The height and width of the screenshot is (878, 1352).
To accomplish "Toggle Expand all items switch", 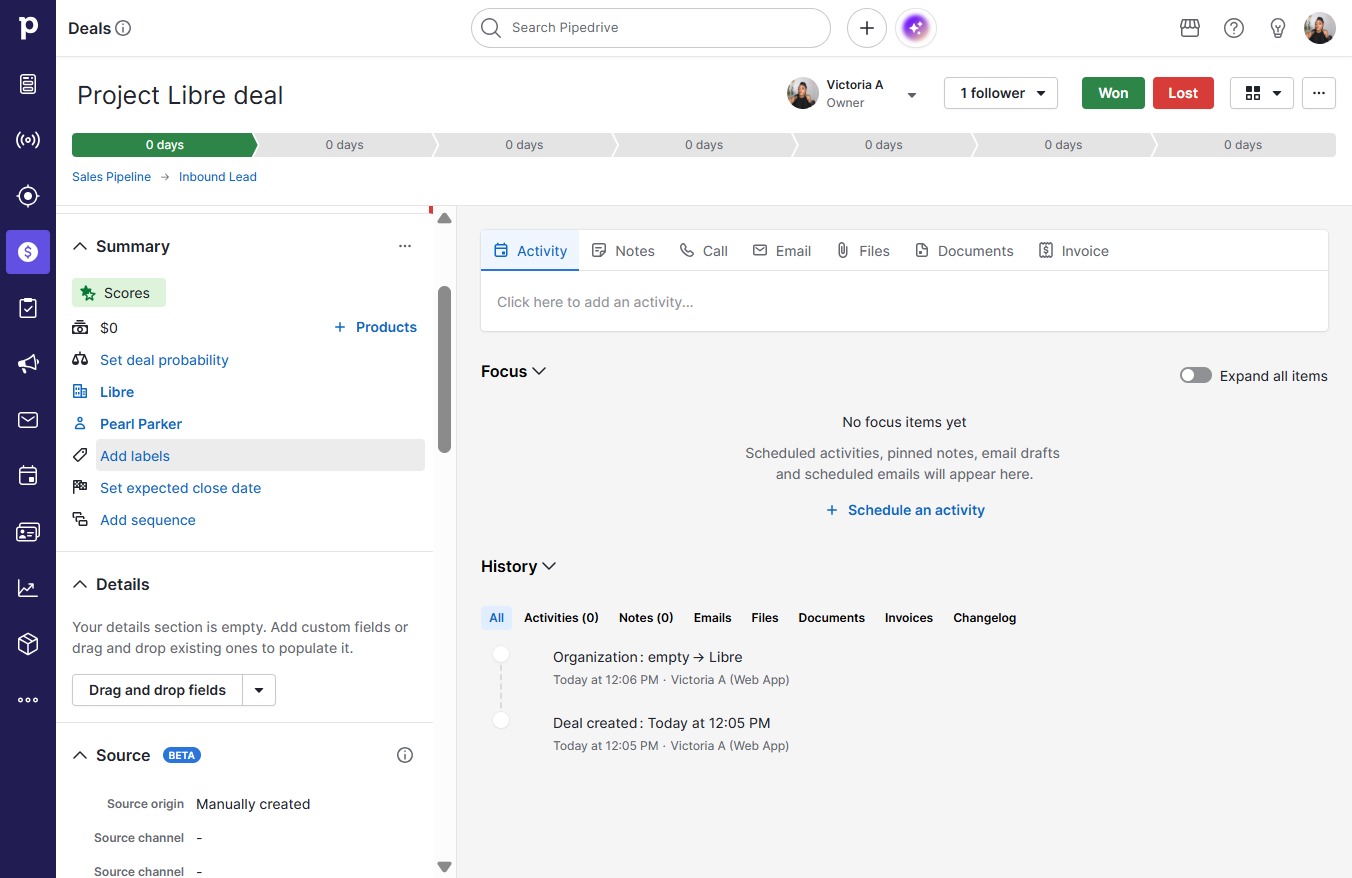I will point(1196,376).
